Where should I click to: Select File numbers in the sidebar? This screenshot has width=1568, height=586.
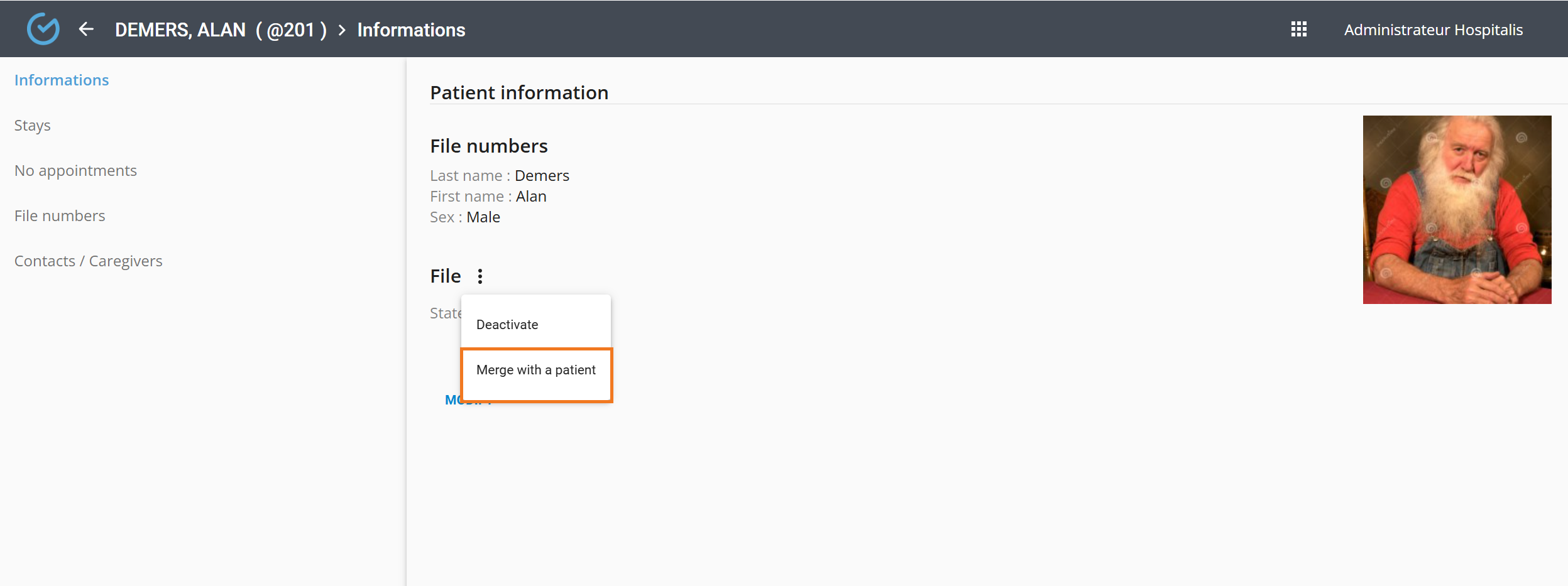[60, 216]
